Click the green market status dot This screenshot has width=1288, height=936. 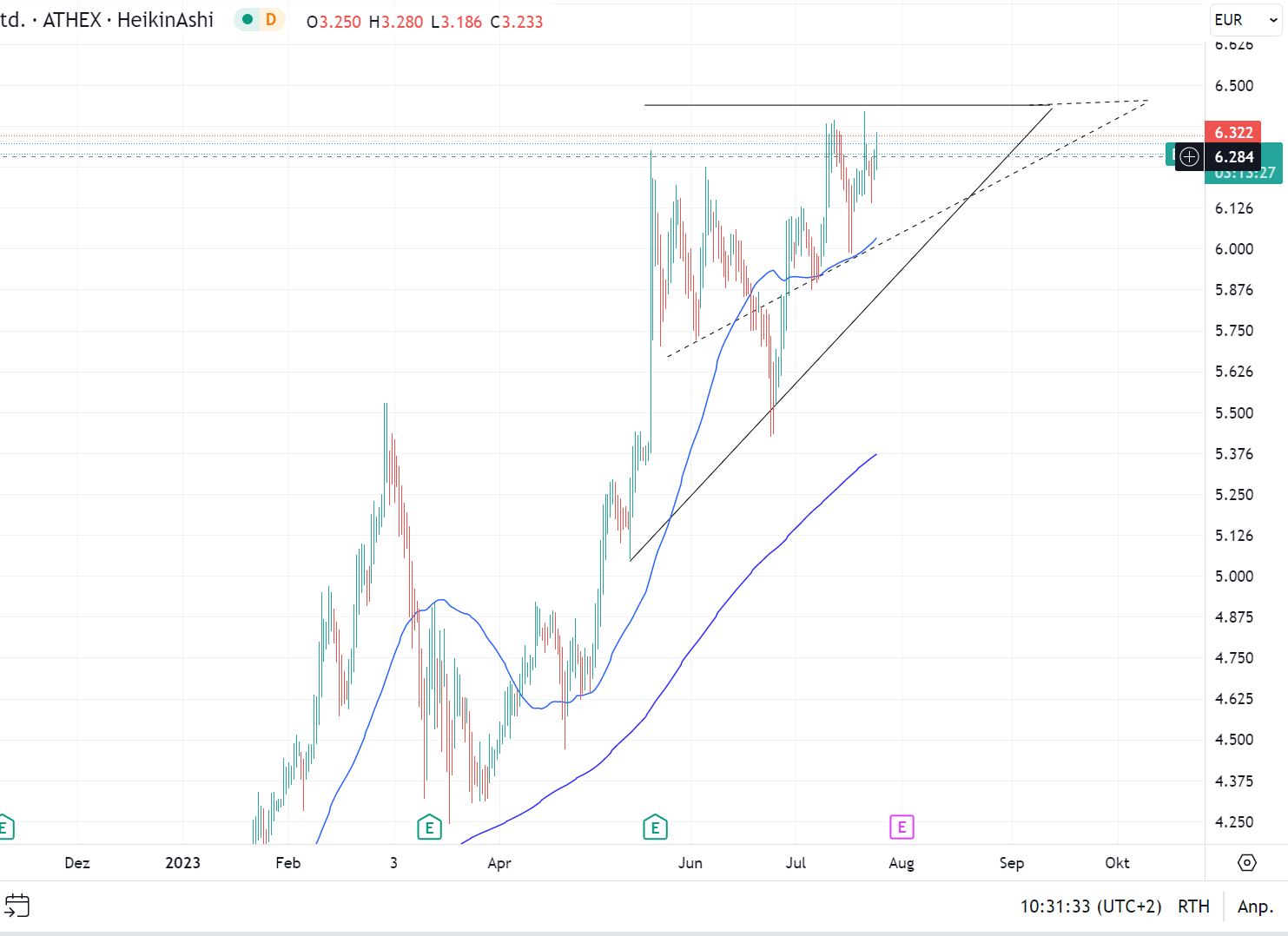point(248,20)
